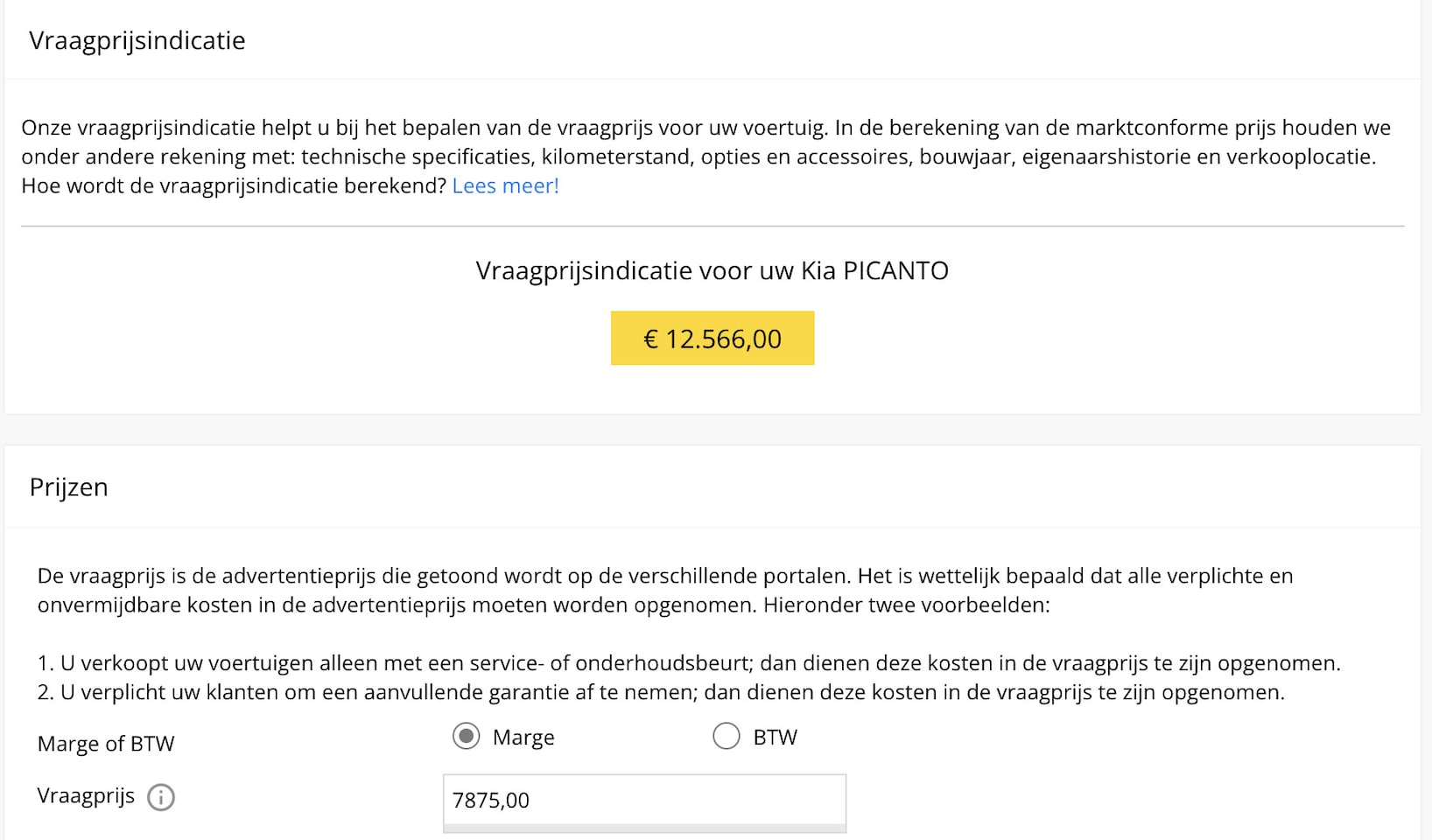Select the BTW radio button

(x=726, y=737)
